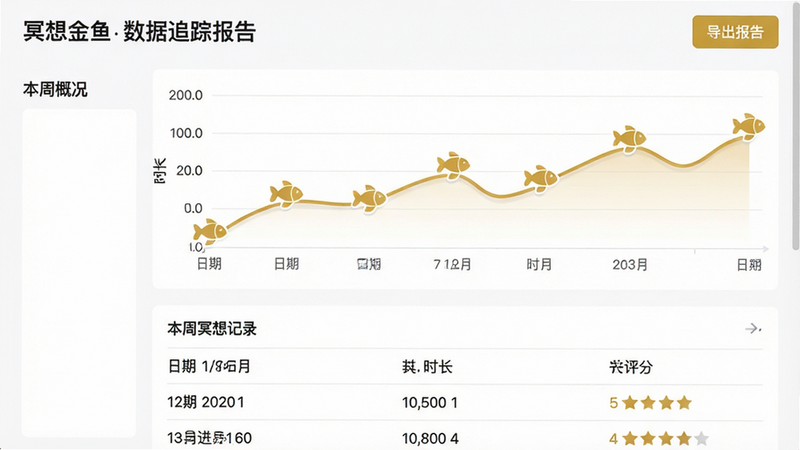Click goldfish marker above 203月 label
This screenshot has width=800, height=450.
(x=629, y=138)
